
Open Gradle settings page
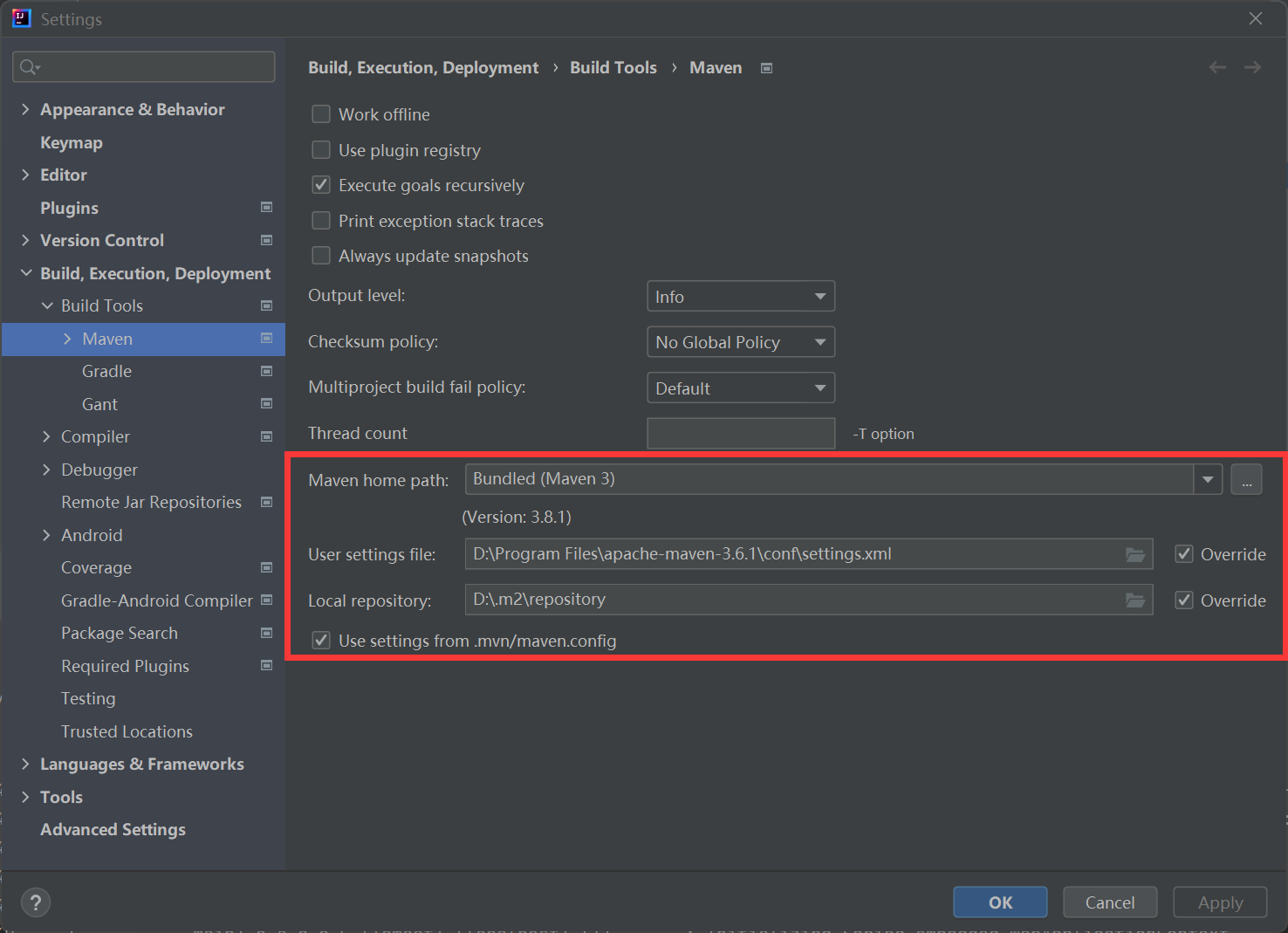point(106,371)
